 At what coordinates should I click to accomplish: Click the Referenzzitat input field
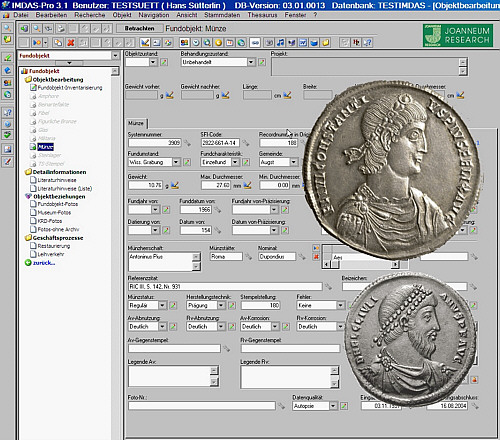tap(225, 286)
